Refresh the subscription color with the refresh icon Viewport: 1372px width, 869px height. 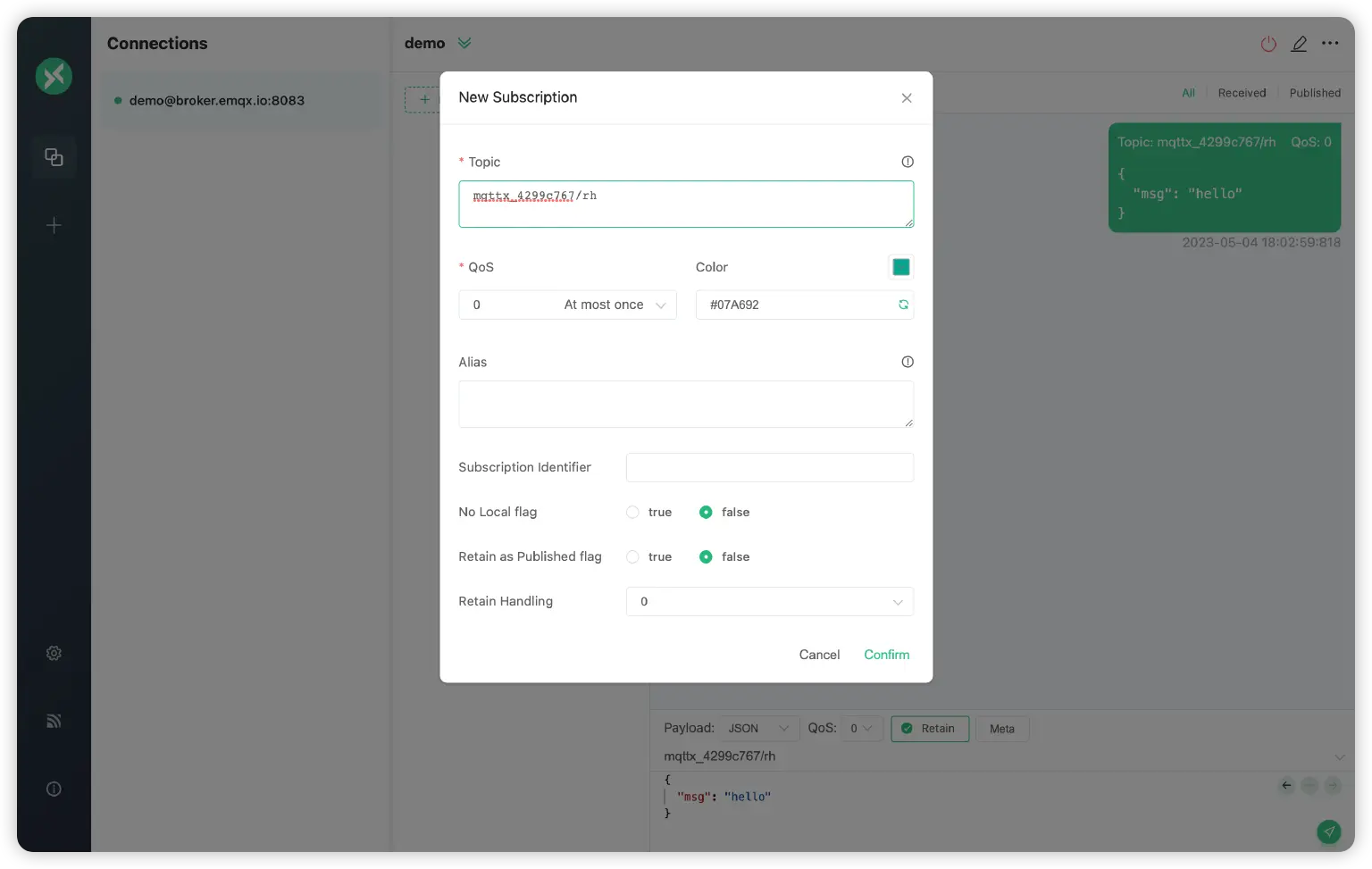point(903,305)
